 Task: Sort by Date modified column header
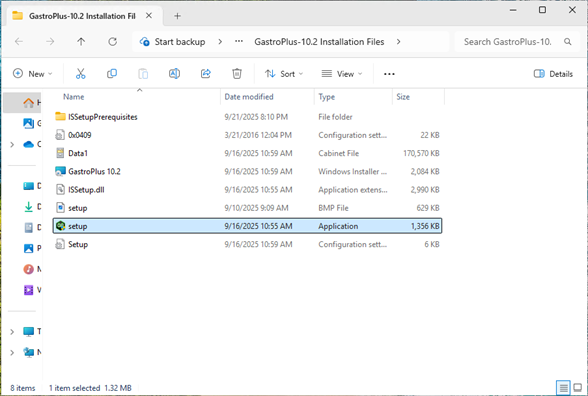249,97
